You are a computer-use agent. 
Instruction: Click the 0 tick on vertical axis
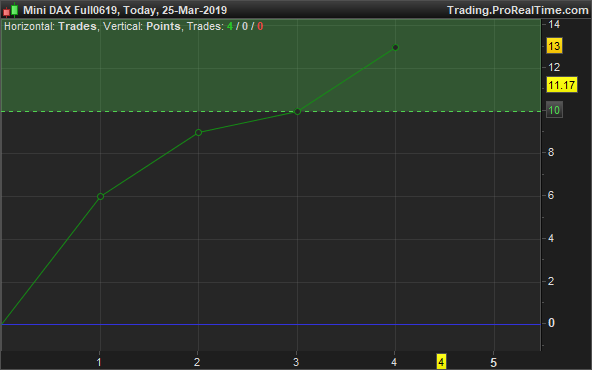[551, 323]
